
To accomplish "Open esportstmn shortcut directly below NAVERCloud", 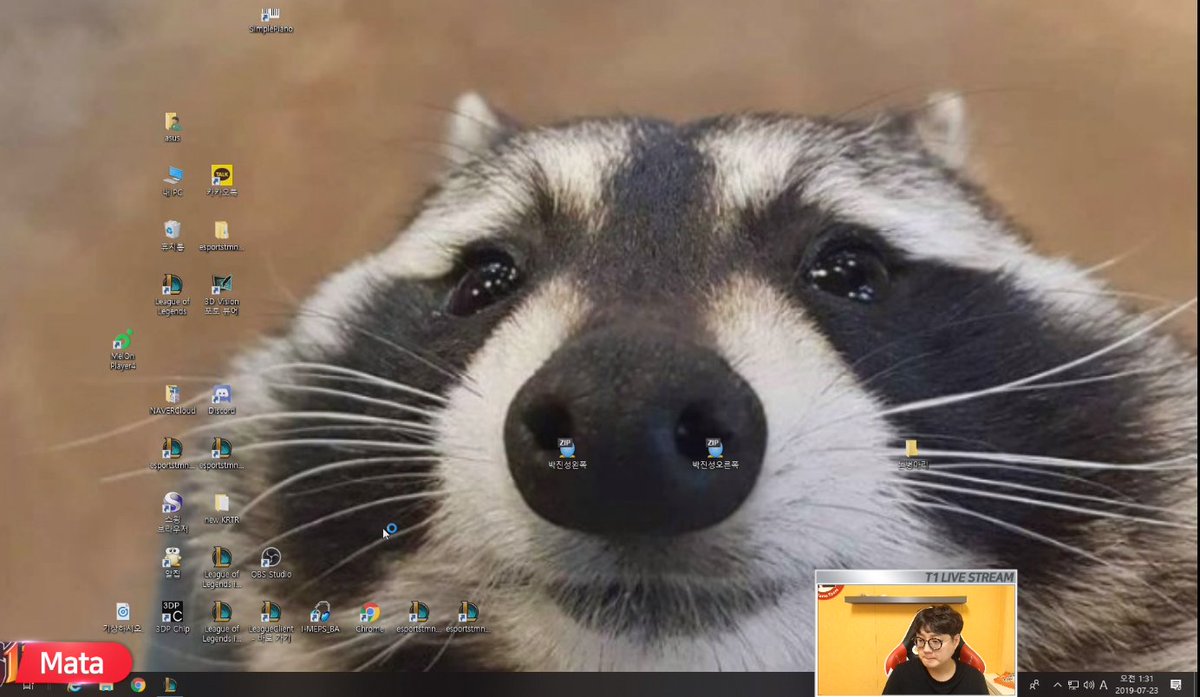I will pyautogui.click(x=172, y=454).
